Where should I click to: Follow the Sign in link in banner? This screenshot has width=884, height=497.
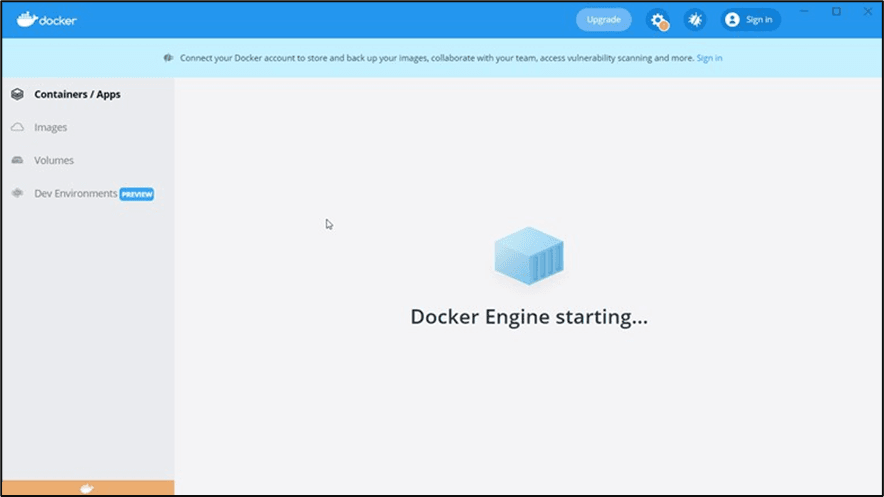point(709,58)
